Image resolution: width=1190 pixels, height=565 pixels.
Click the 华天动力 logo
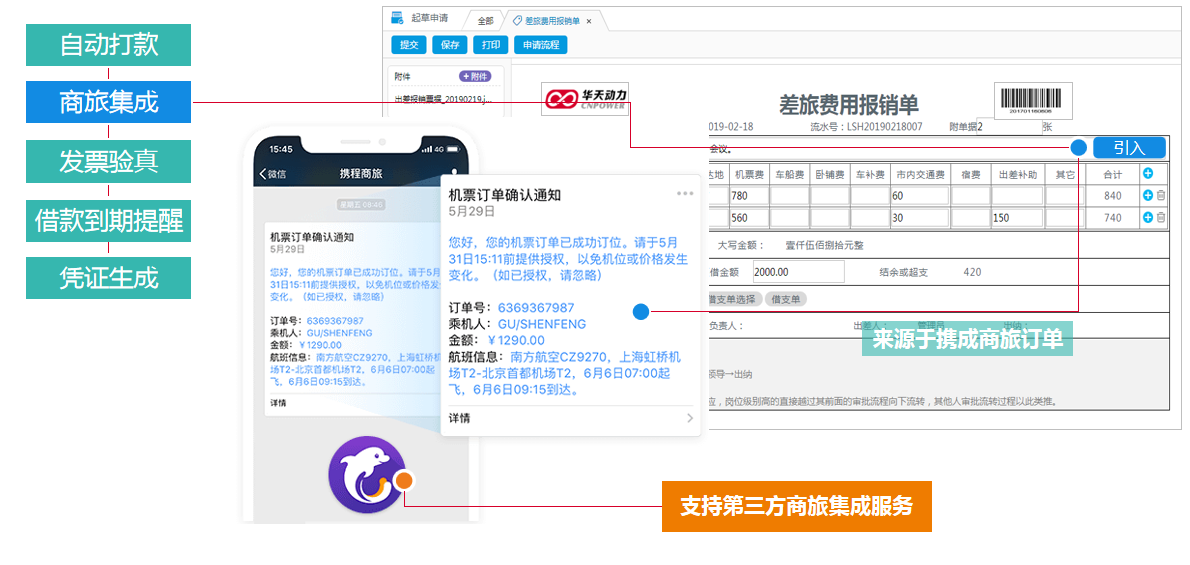point(584,99)
